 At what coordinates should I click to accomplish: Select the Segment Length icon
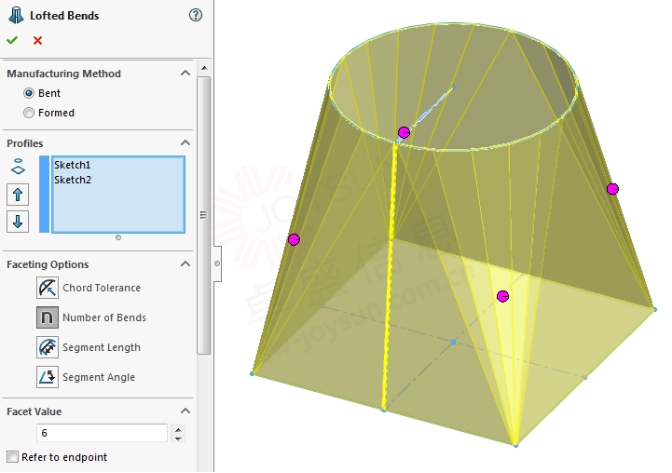point(47,348)
